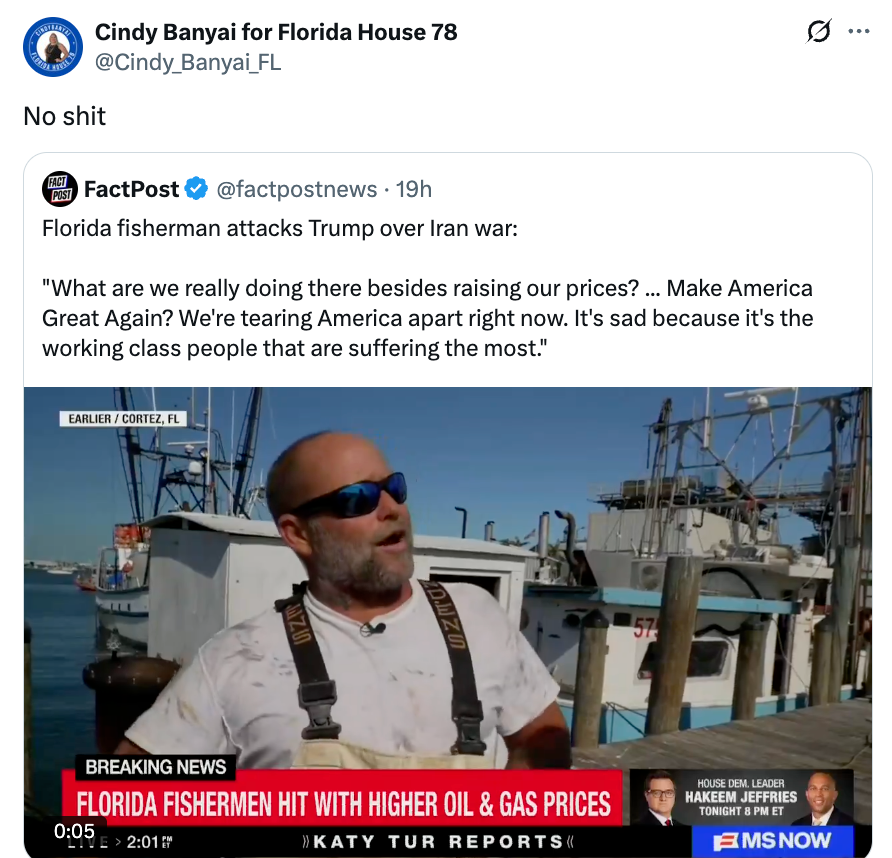Open the three-dot more options menu

tap(859, 32)
